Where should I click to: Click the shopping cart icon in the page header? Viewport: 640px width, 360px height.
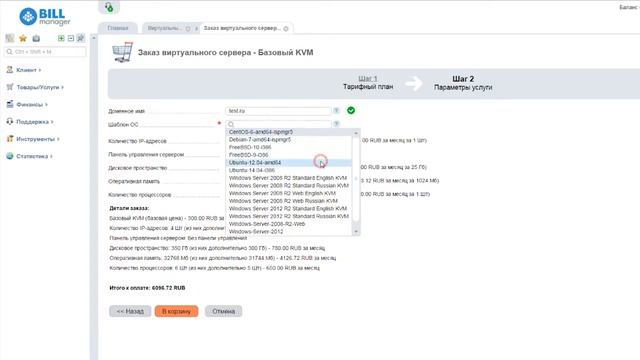coord(122,52)
